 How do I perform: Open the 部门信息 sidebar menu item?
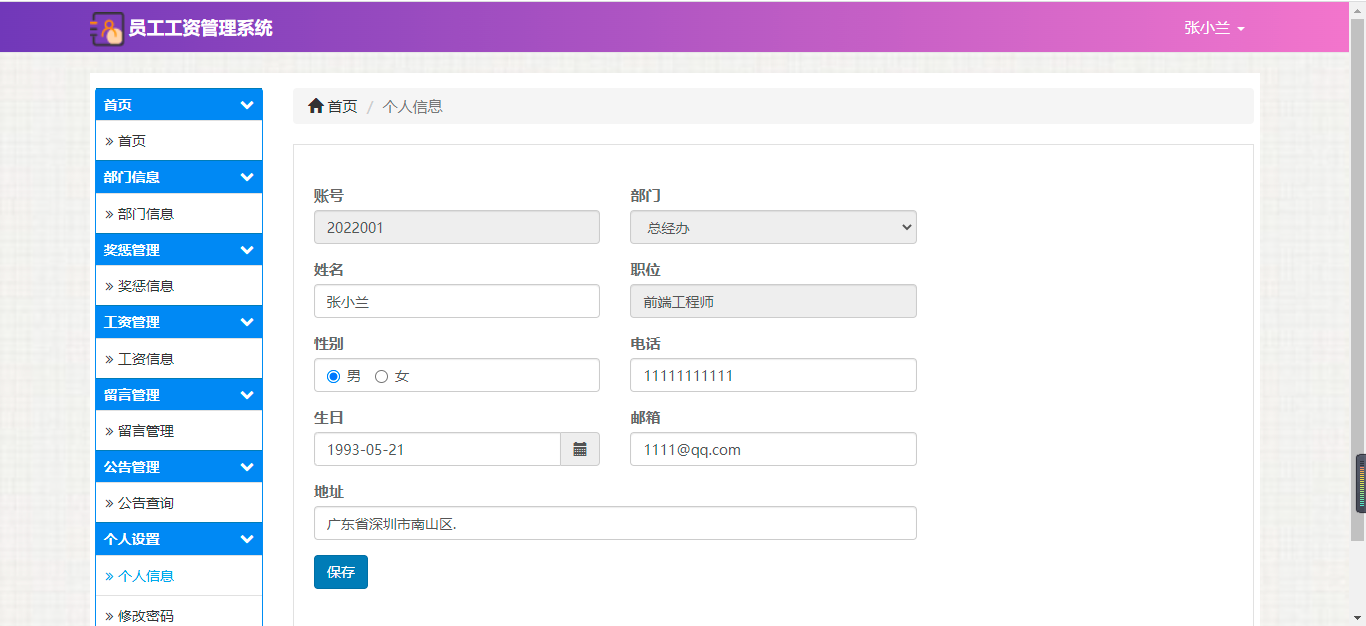coord(179,214)
